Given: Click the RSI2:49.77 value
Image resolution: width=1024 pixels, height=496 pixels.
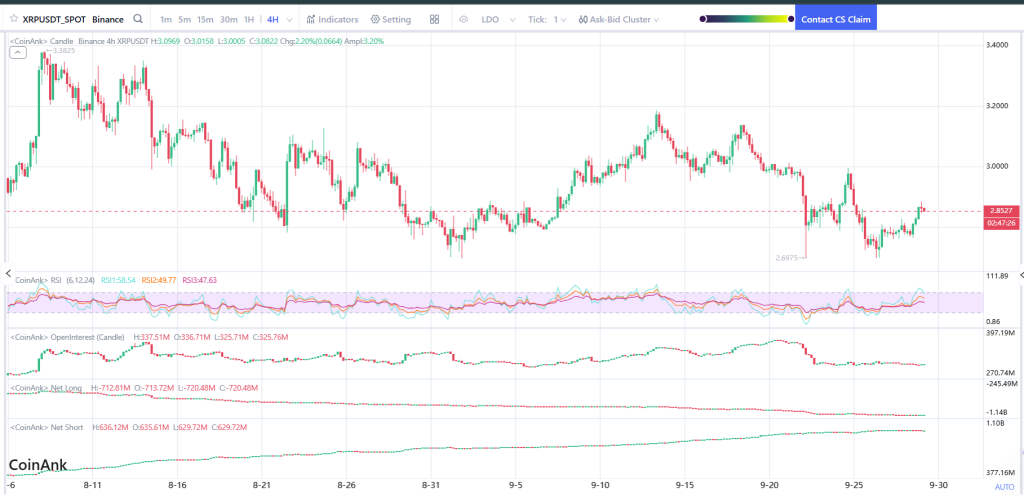Looking at the screenshot, I should point(159,280).
